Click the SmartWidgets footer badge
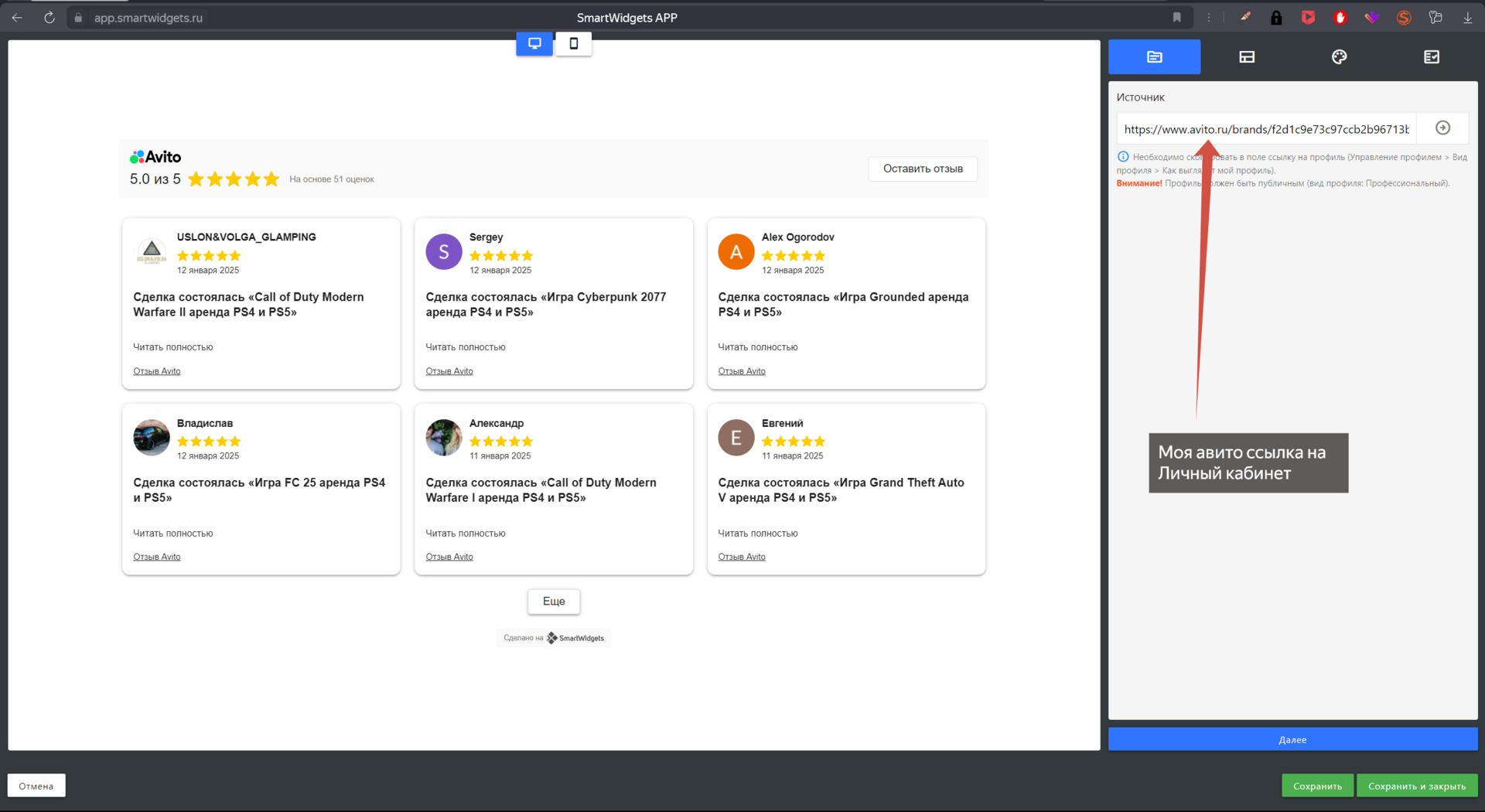1485x812 pixels. coord(554,638)
